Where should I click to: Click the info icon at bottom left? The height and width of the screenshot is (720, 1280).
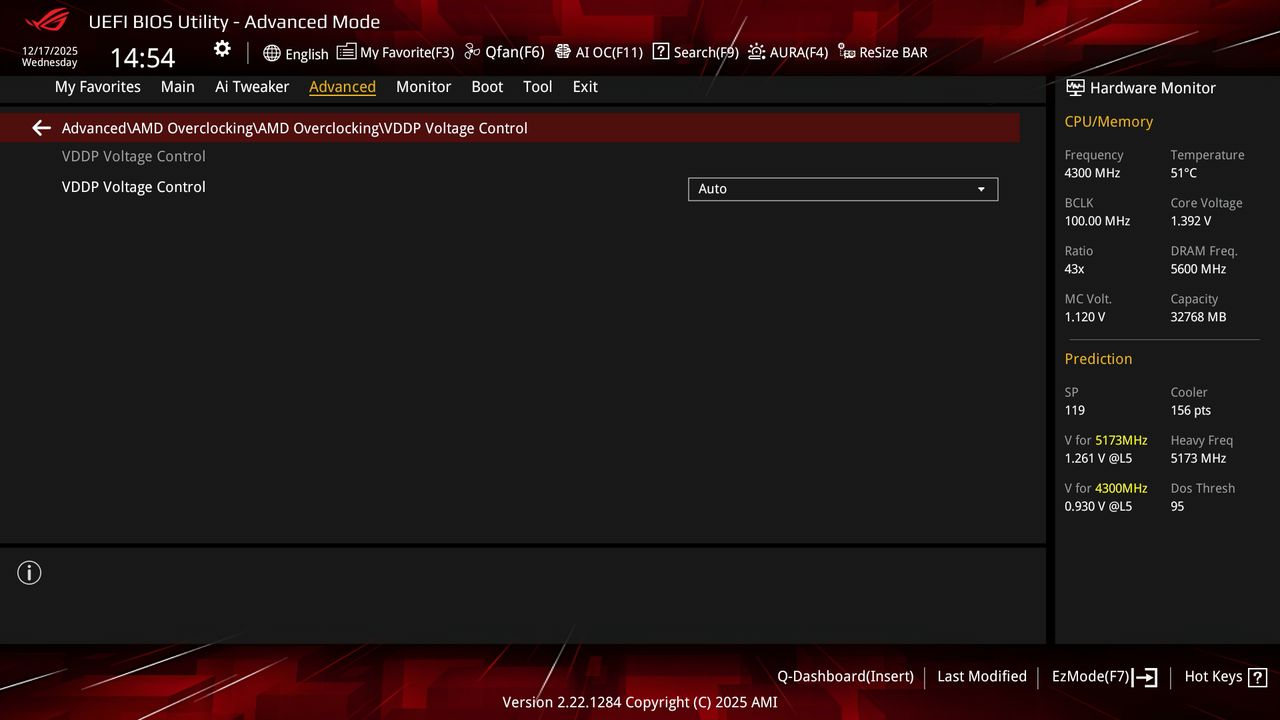pos(29,572)
